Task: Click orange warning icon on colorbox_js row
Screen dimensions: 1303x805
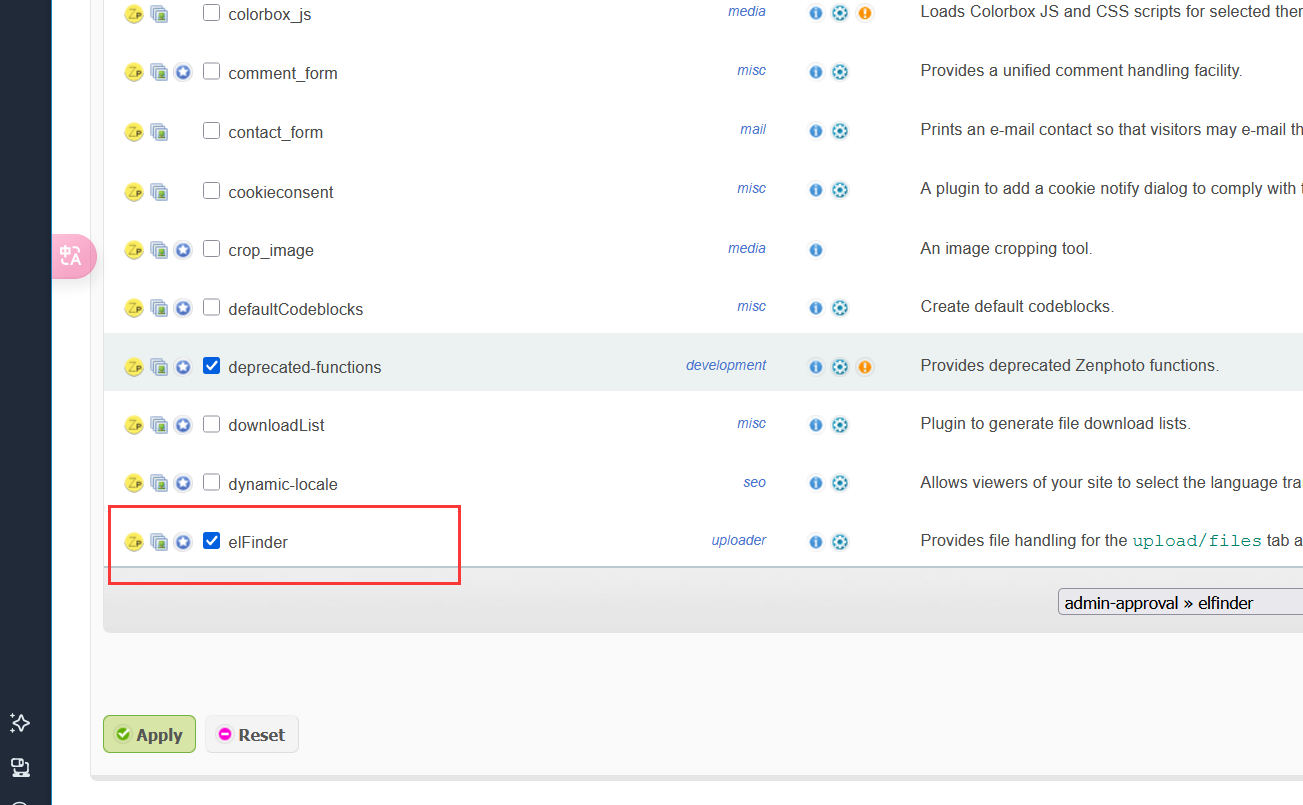Action: tap(865, 13)
